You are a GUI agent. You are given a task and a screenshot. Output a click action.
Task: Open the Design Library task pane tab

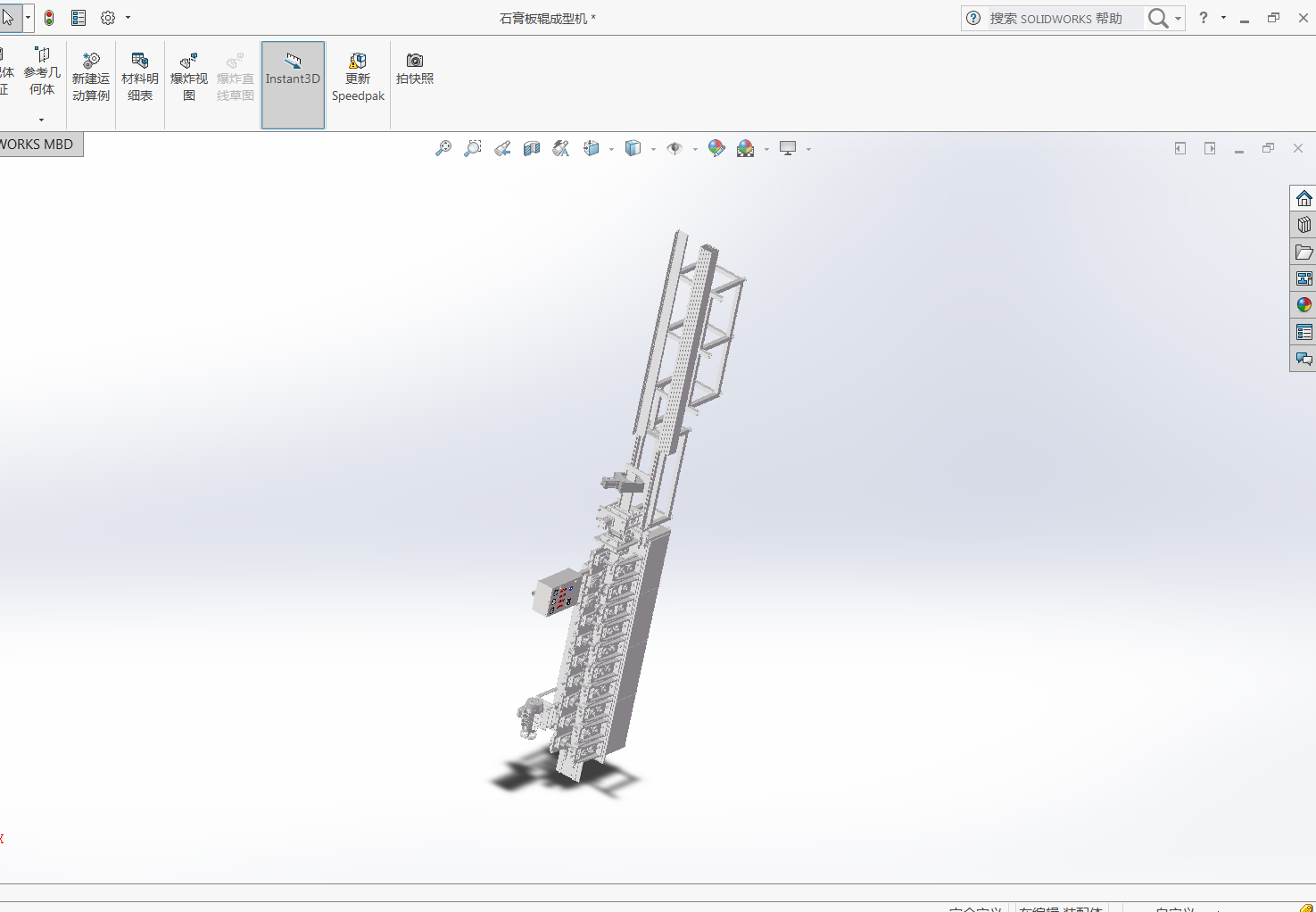[x=1304, y=225]
